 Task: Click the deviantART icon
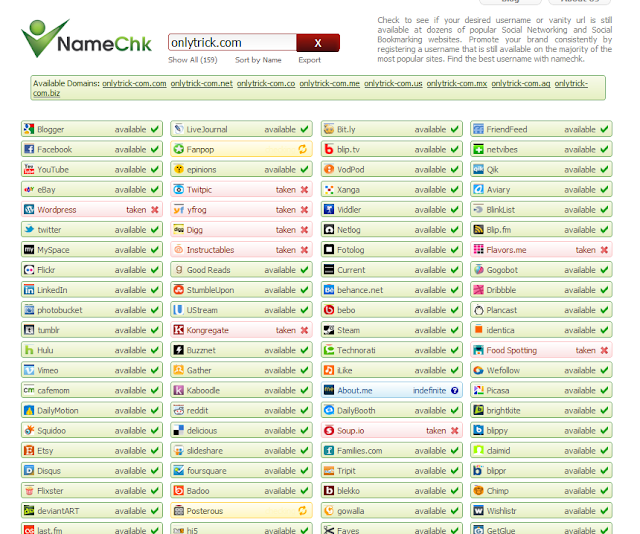[29, 510]
